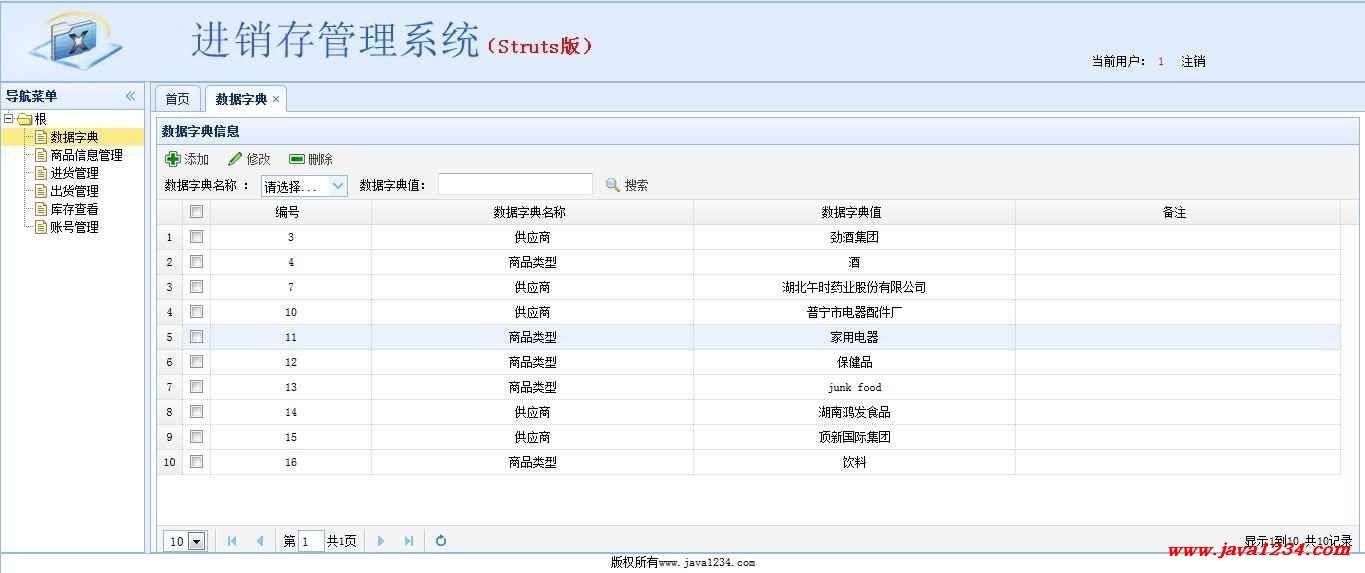The width and height of the screenshot is (1365, 573).
Task: Toggle the select-all checkbox in header
Action: (x=197, y=212)
